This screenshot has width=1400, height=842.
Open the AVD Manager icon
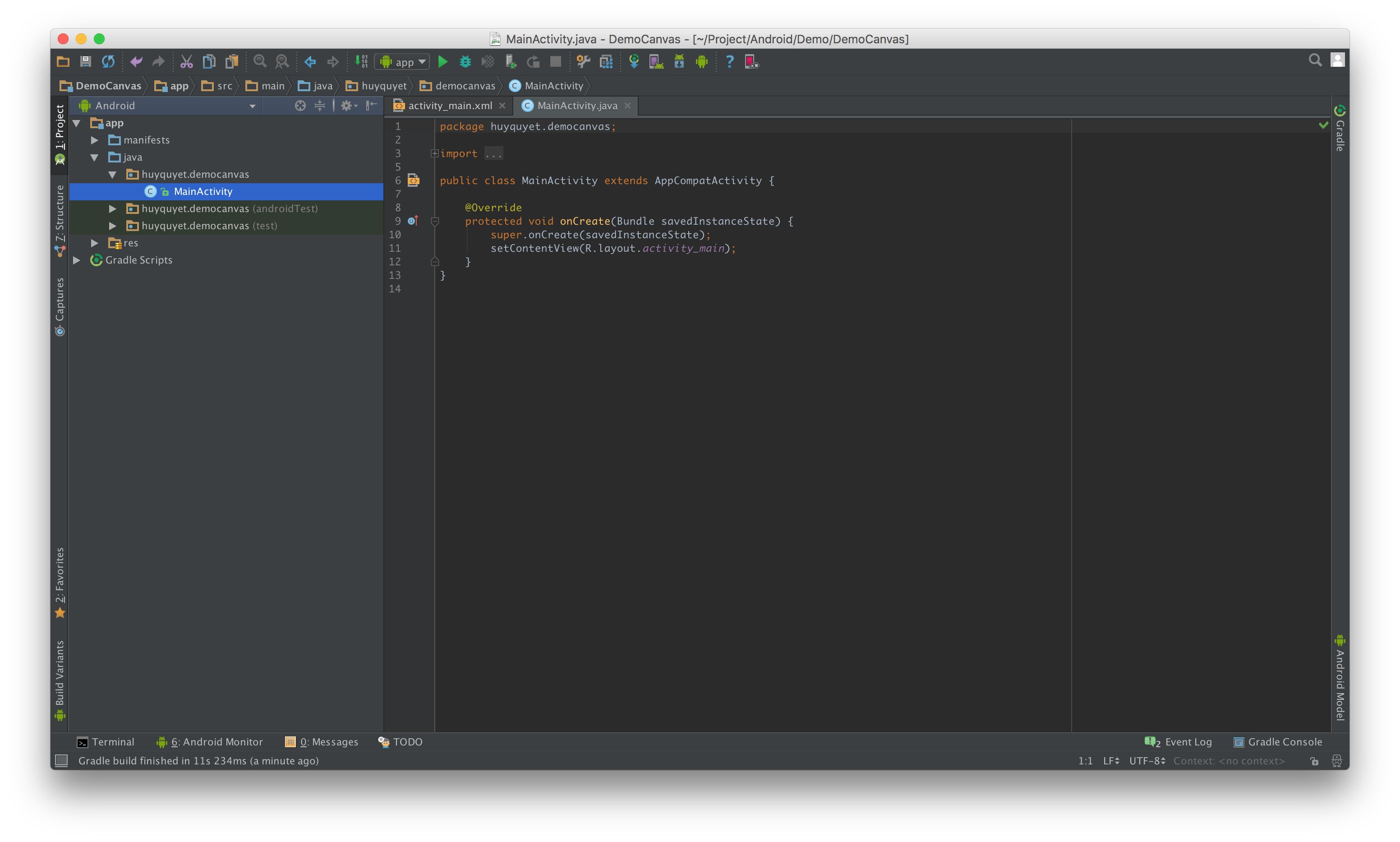tap(657, 61)
